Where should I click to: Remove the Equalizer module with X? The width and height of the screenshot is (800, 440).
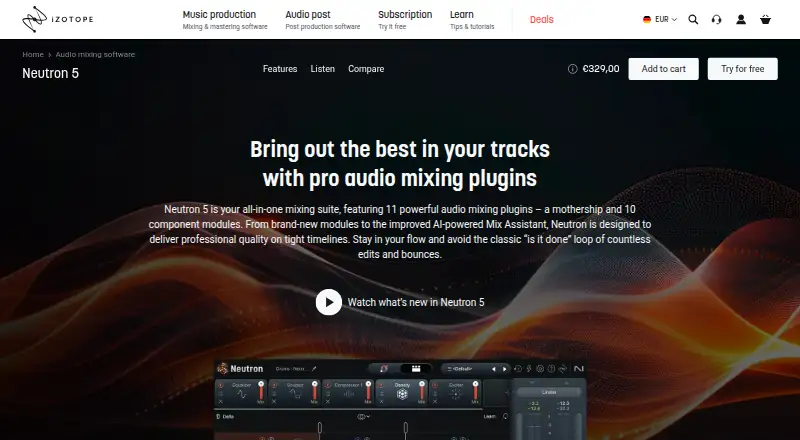(x=220, y=401)
